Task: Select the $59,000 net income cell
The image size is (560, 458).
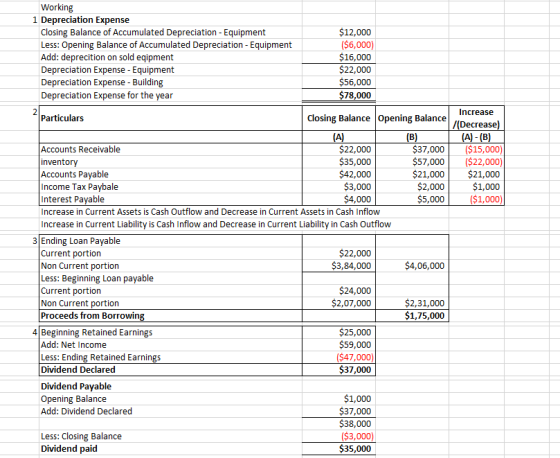Action: pyautogui.click(x=355, y=345)
